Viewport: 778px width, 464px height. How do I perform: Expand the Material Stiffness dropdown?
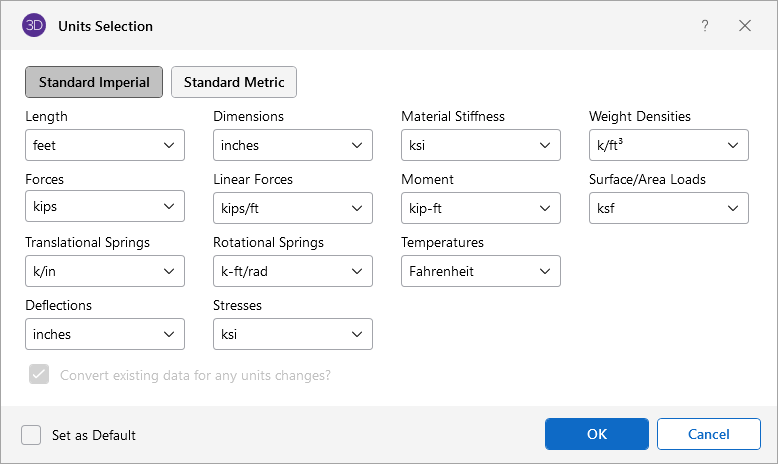point(481,145)
